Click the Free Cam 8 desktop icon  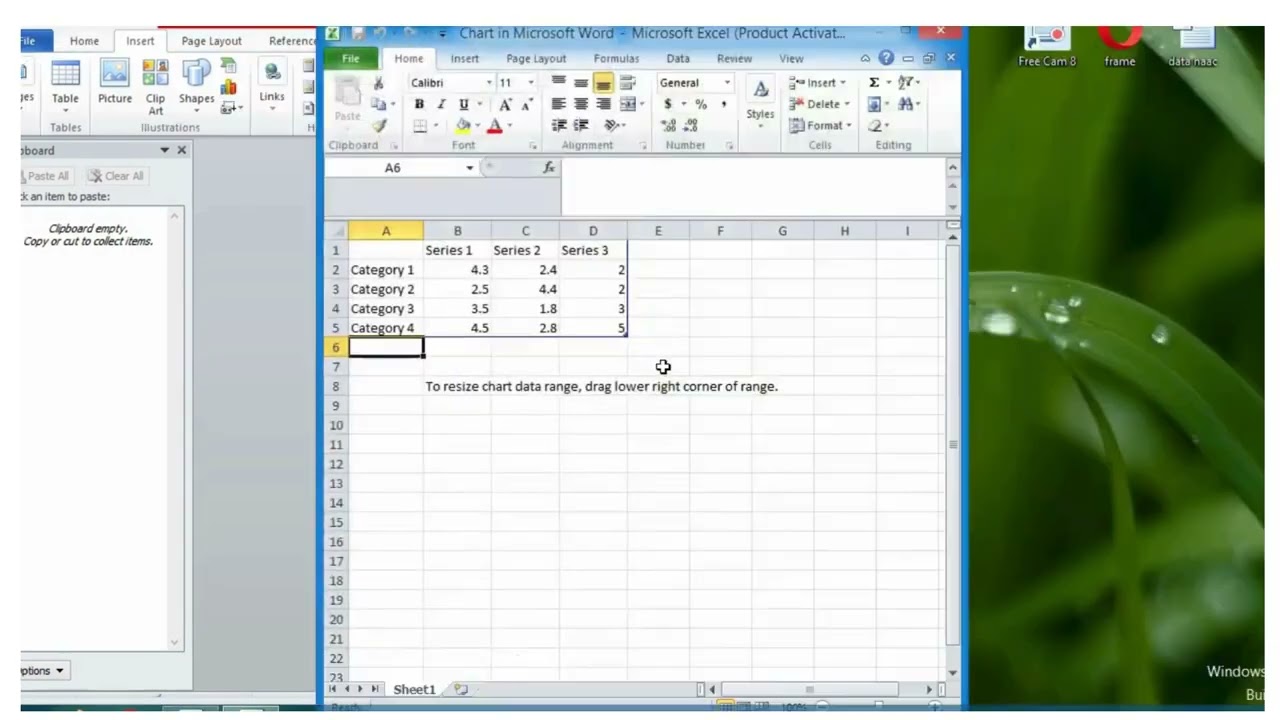(x=1046, y=48)
